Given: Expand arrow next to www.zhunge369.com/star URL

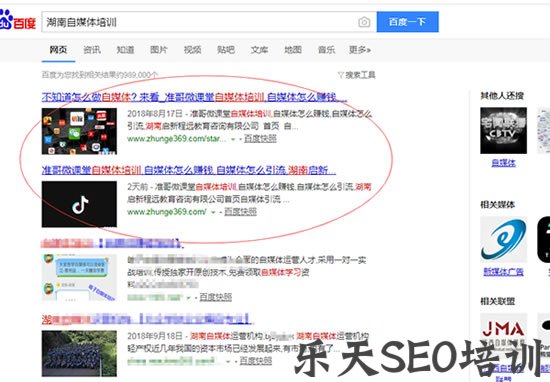Looking at the screenshot, I should coord(233,139).
